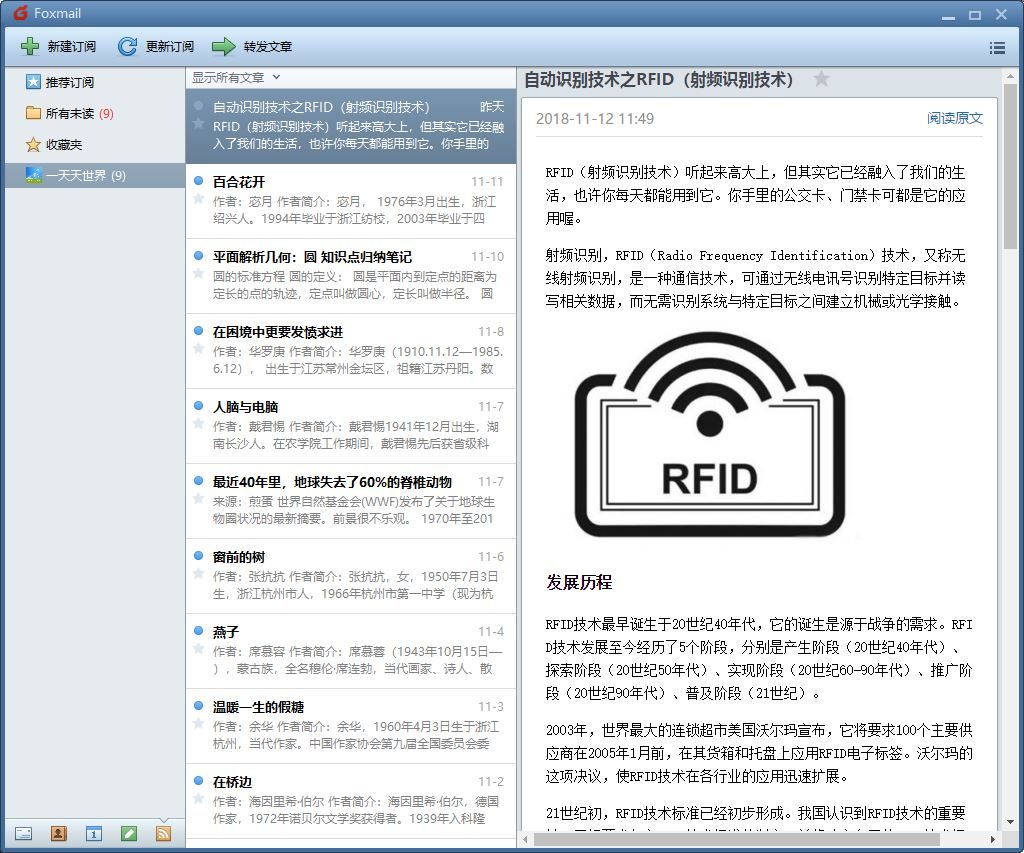The image size is (1024, 853).
Task: Toggle unread dot of 在桥边
Action: coord(199,781)
